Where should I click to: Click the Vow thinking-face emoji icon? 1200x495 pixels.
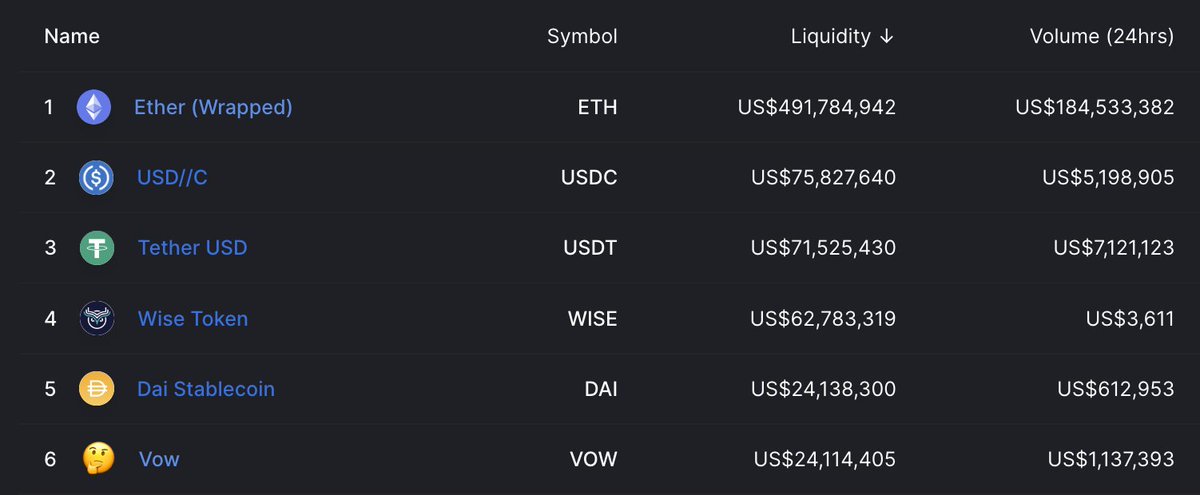click(97, 460)
